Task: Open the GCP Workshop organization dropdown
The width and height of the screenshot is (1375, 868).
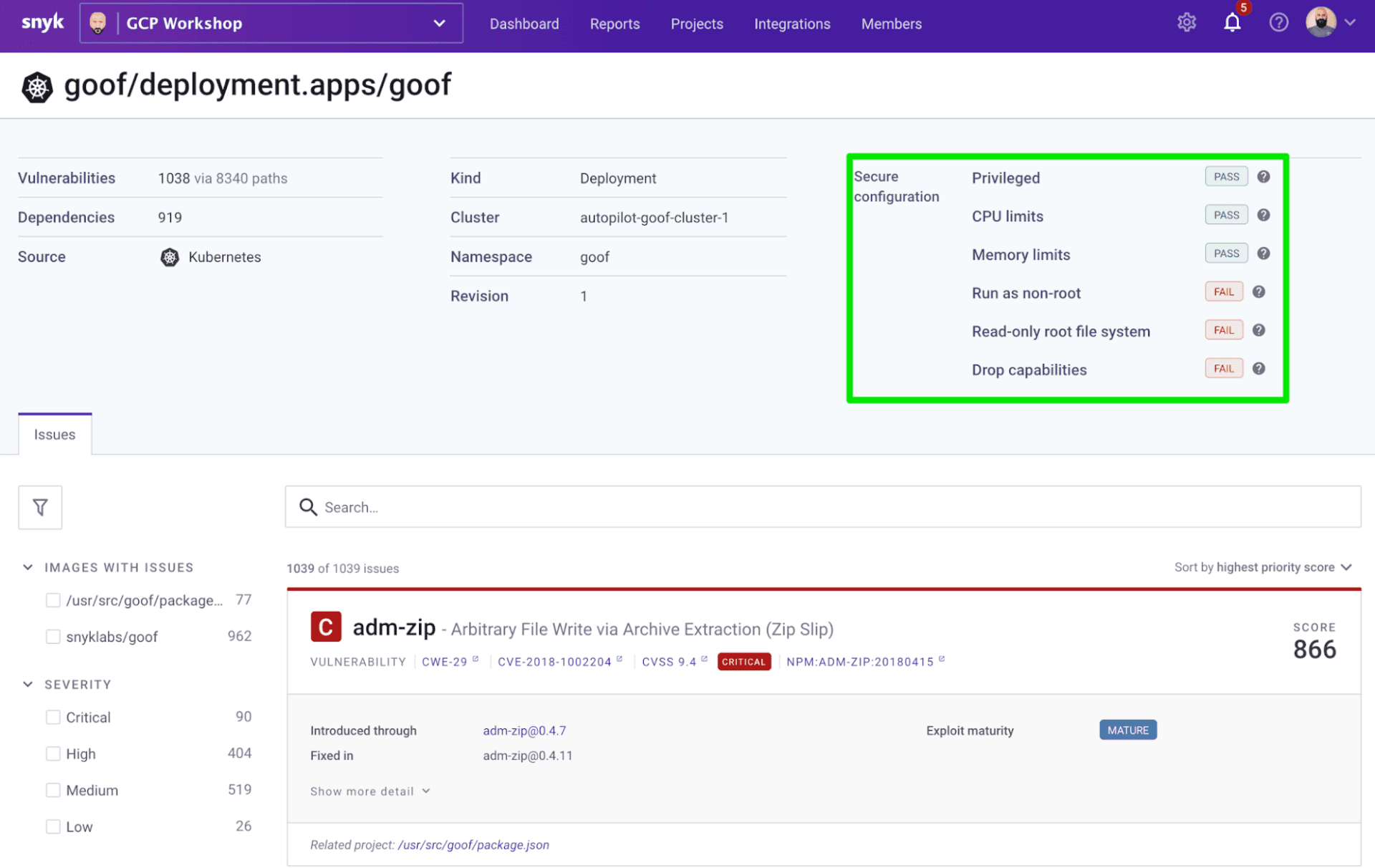Action: pos(271,23)
